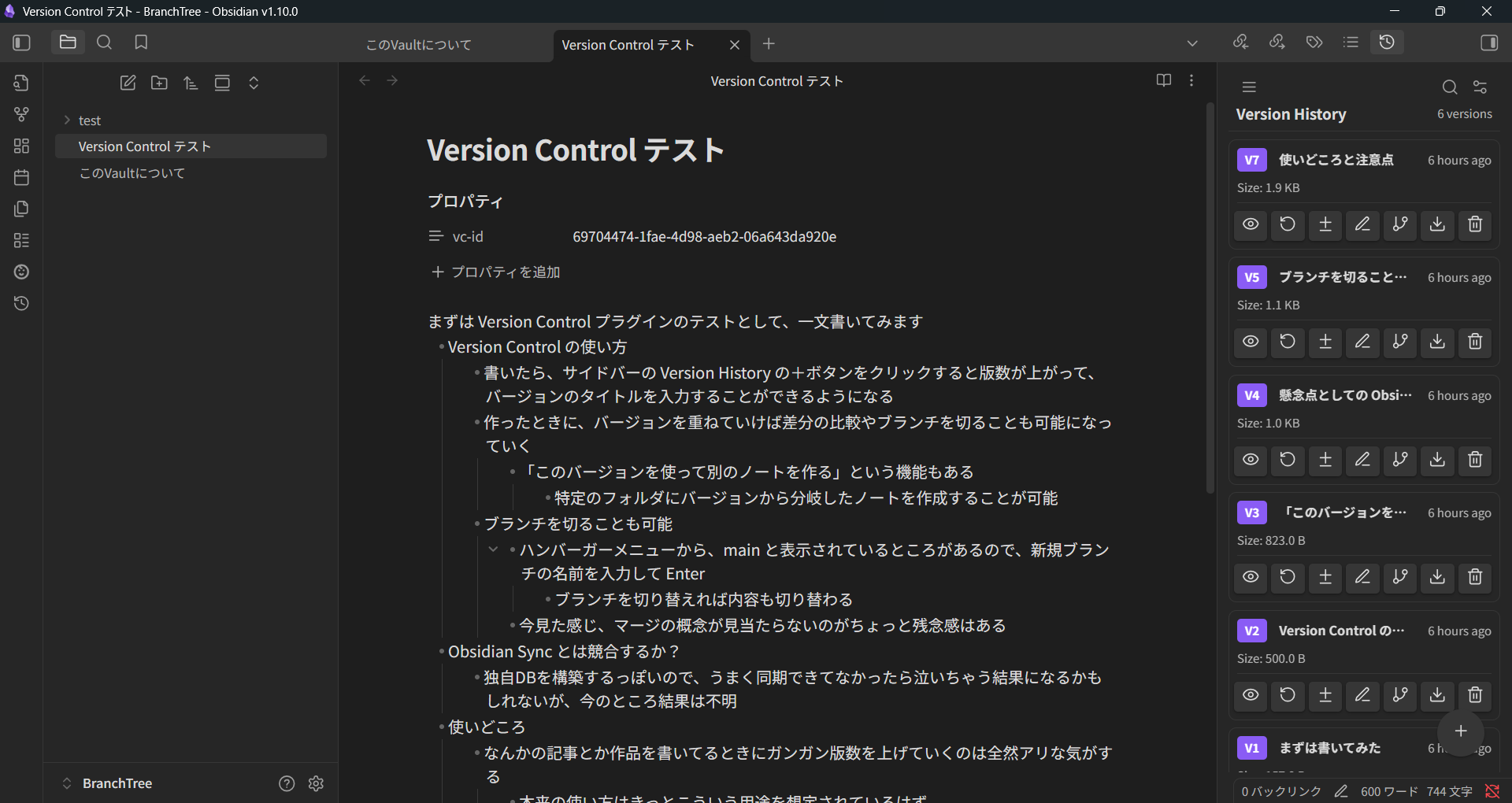This screenshot has width=1512, height=803.
Task: Close the Version Control テスト tab
Action: tap(735, 45)
